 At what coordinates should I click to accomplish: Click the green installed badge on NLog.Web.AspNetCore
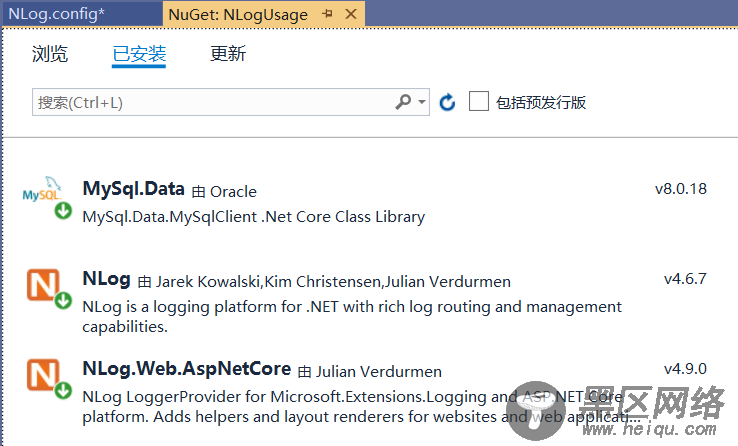(63, 390)
